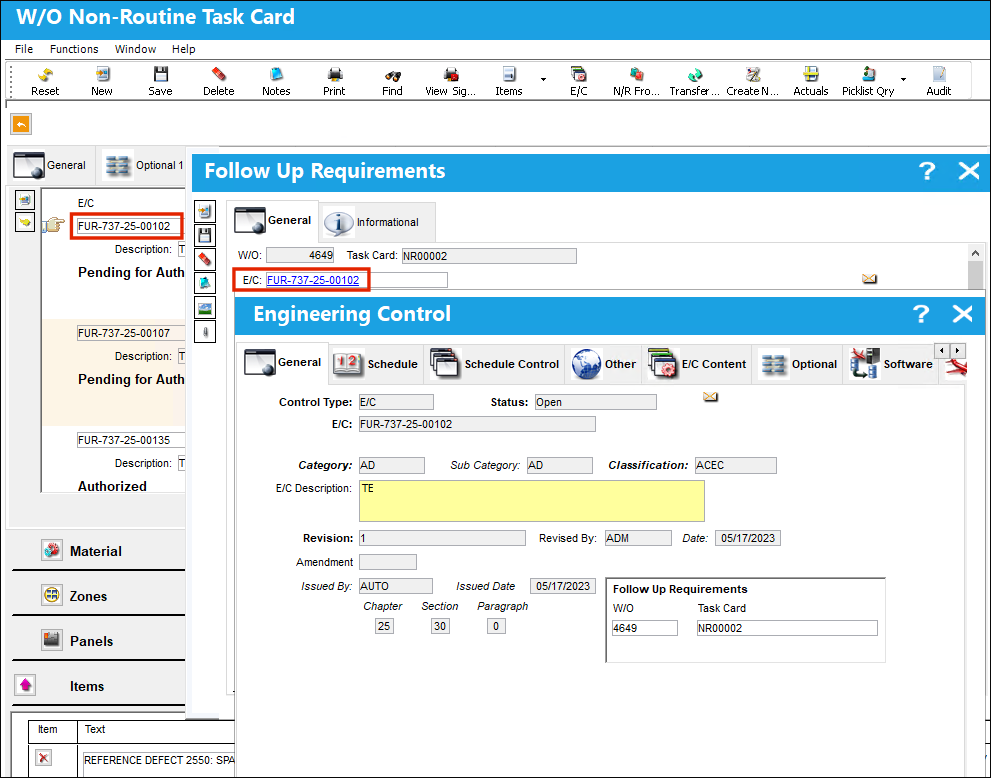
Task: Click the View Sig... toolbar icon
Action: point(451,82)
